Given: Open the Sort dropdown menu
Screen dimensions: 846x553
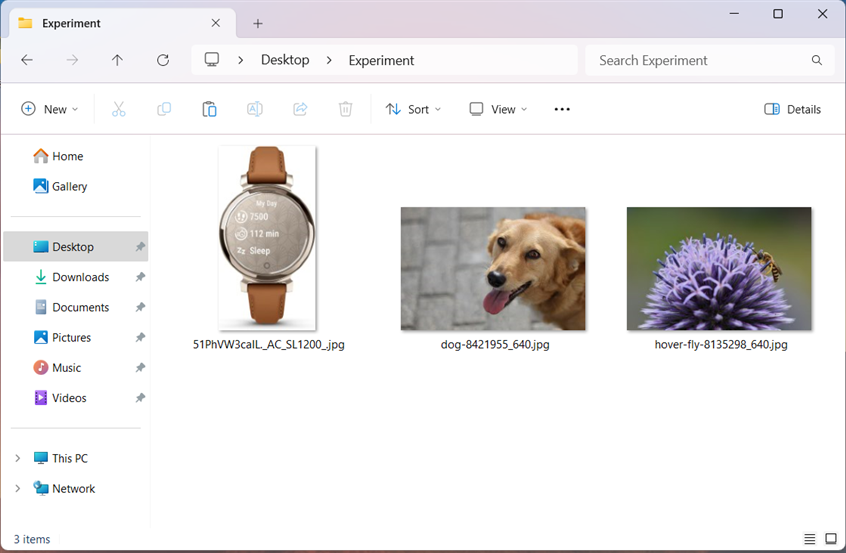Looking at the screenshot, I should coord(413,109).
